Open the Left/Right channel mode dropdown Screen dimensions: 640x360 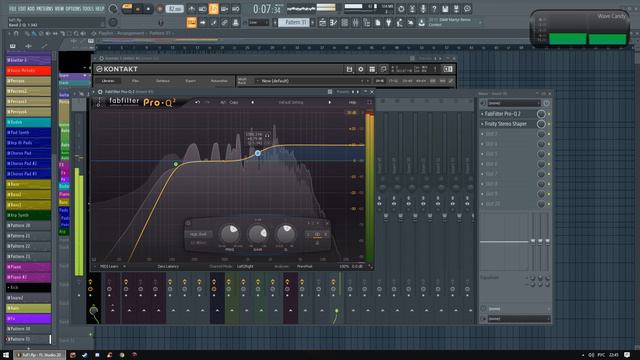coord(245,267)
